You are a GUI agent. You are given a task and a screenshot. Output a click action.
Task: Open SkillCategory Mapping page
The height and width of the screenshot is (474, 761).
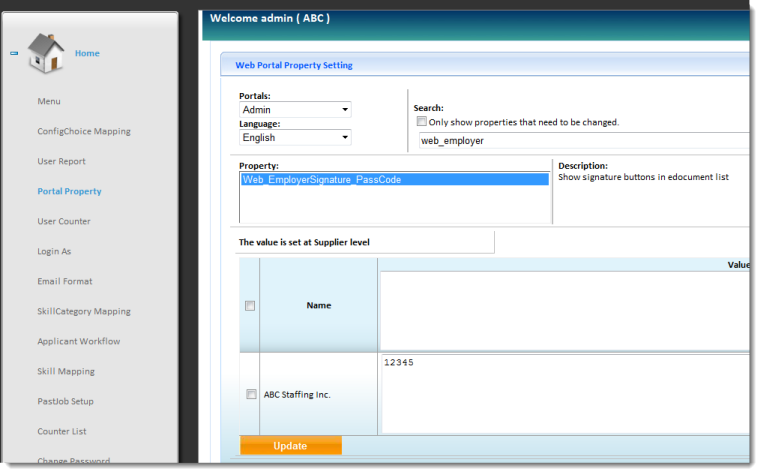pyautogui.click(x=84, y=311)
